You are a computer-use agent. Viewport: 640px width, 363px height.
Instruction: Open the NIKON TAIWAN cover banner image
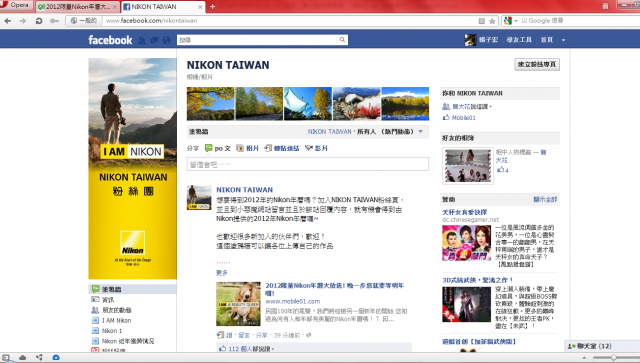133,168
